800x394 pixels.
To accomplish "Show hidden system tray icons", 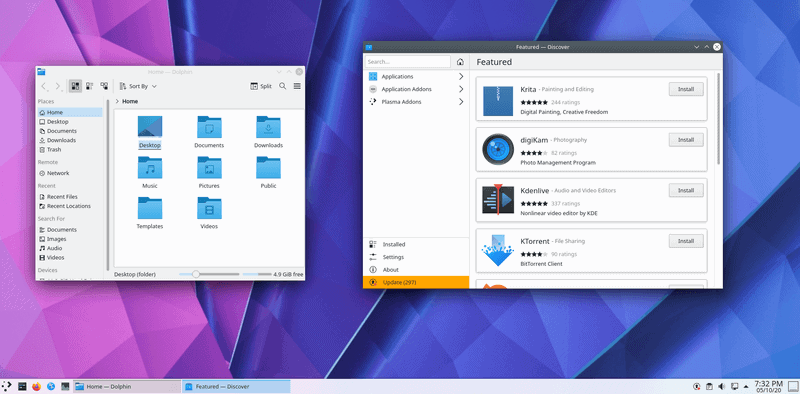I will 747,386.
